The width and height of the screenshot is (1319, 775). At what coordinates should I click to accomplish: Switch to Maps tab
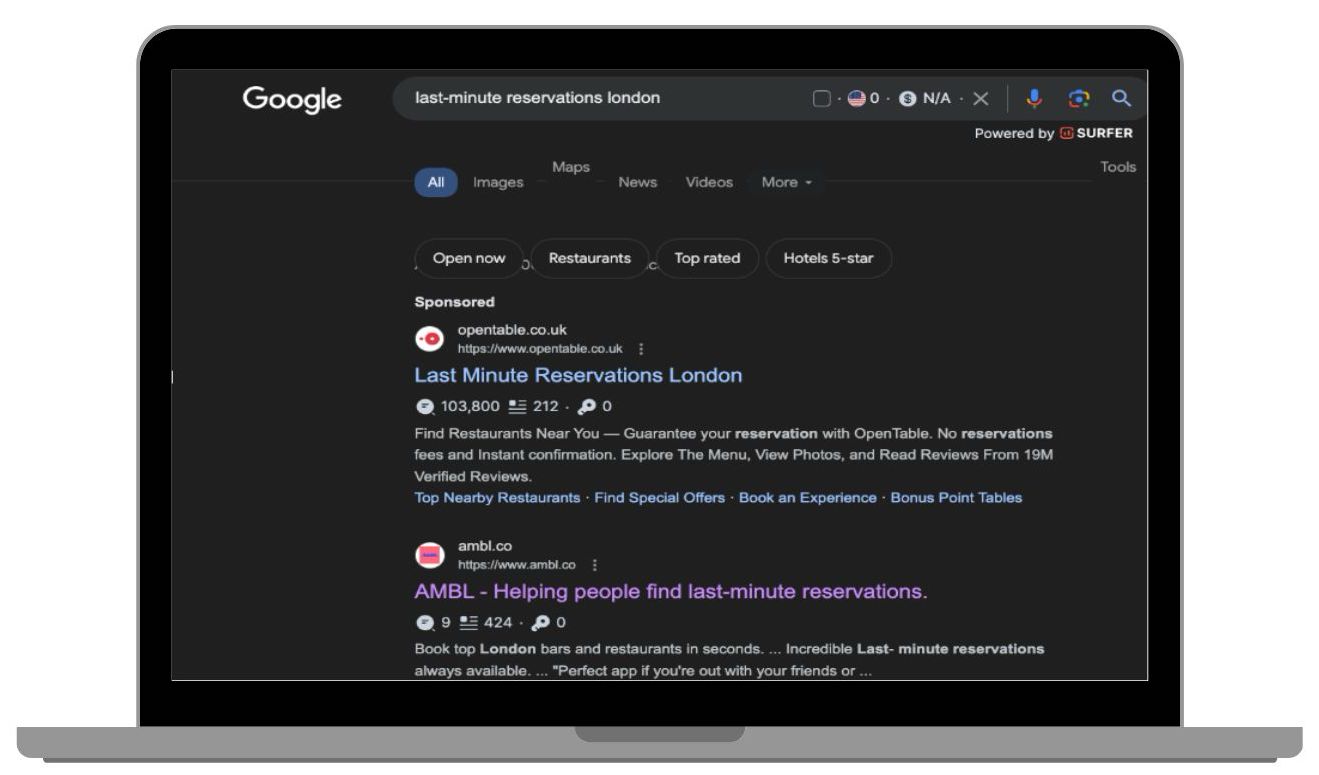571,167
